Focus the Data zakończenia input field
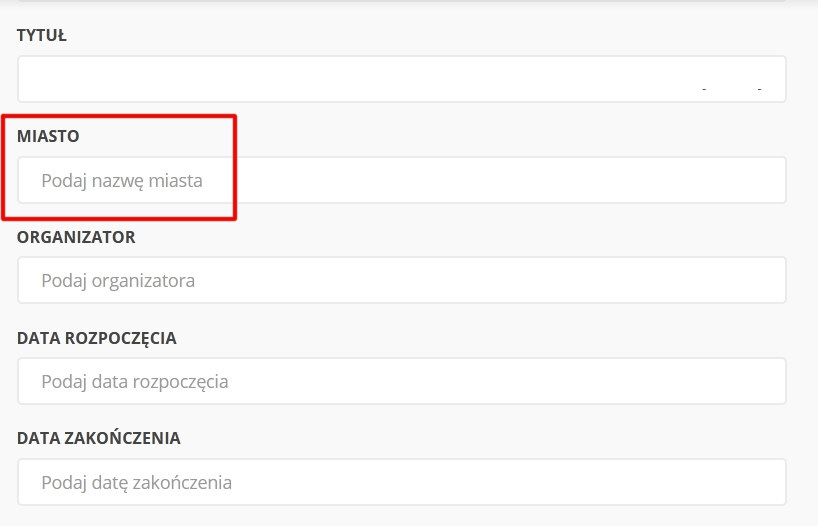This screenshot has width=818, height=526. pyautogui.click(x=400, y=482)
